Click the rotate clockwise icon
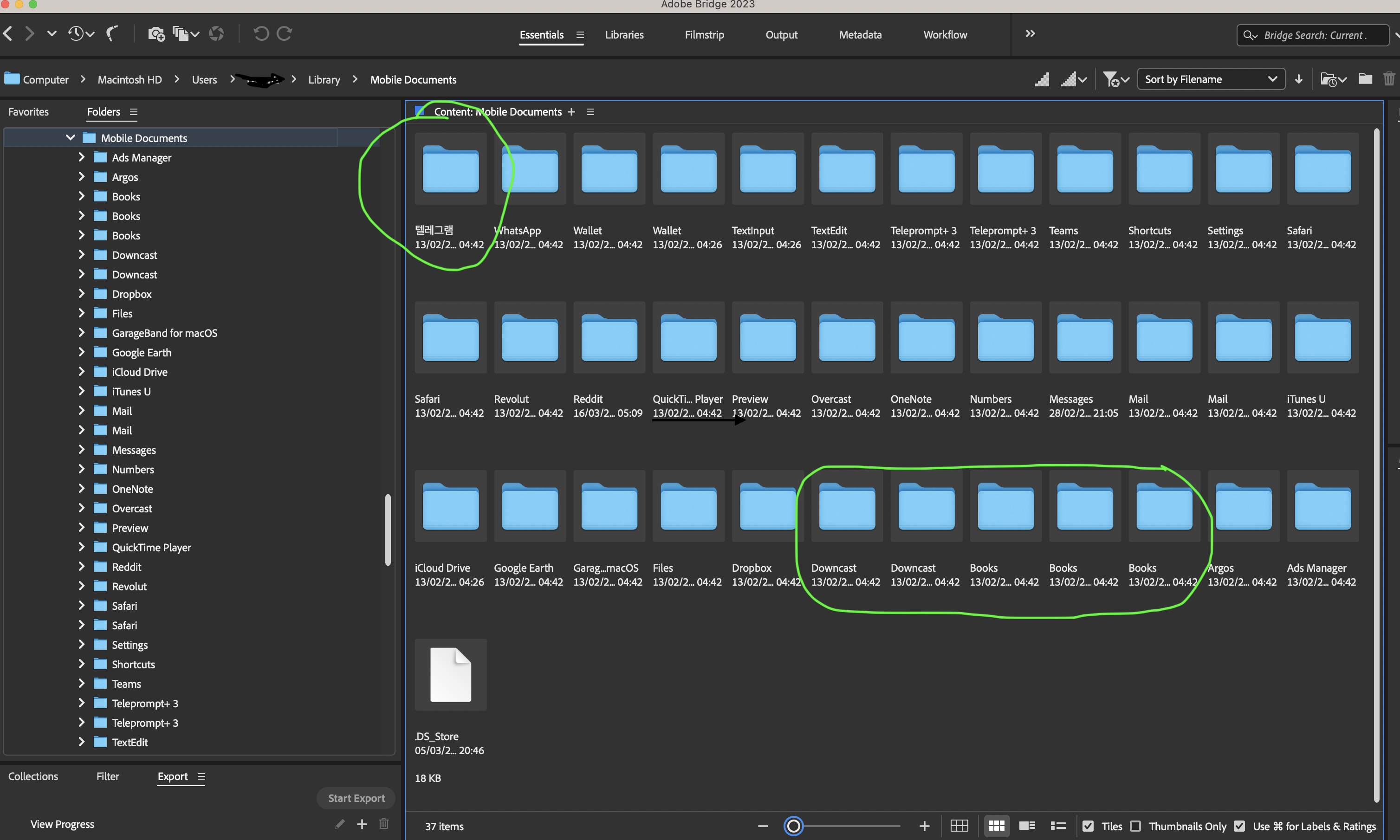 [x=287, y=33]
